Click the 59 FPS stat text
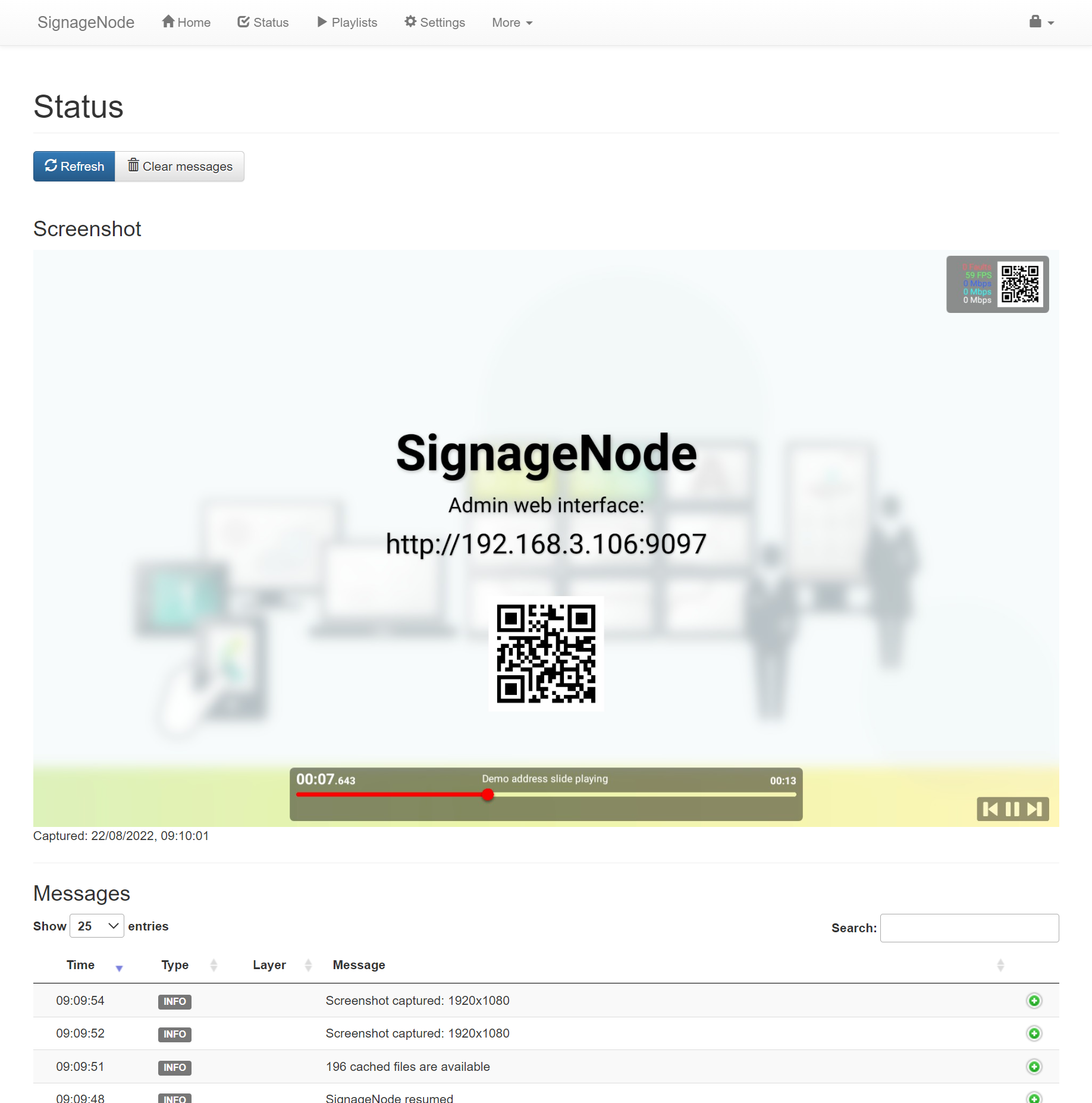Screen dimensions: 1092x1103 pyautogui.click(x=978, y=275)
